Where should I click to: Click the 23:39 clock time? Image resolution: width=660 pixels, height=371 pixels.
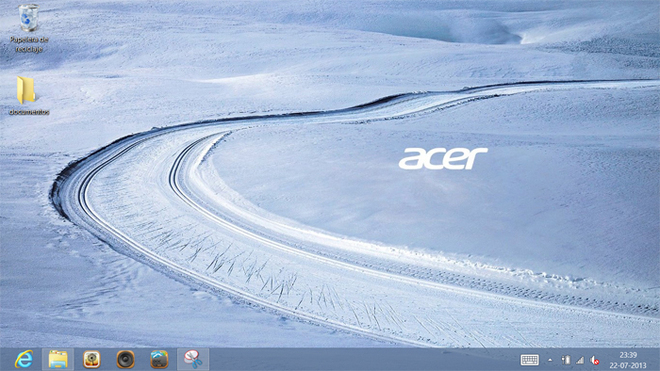tap(628, 355)
